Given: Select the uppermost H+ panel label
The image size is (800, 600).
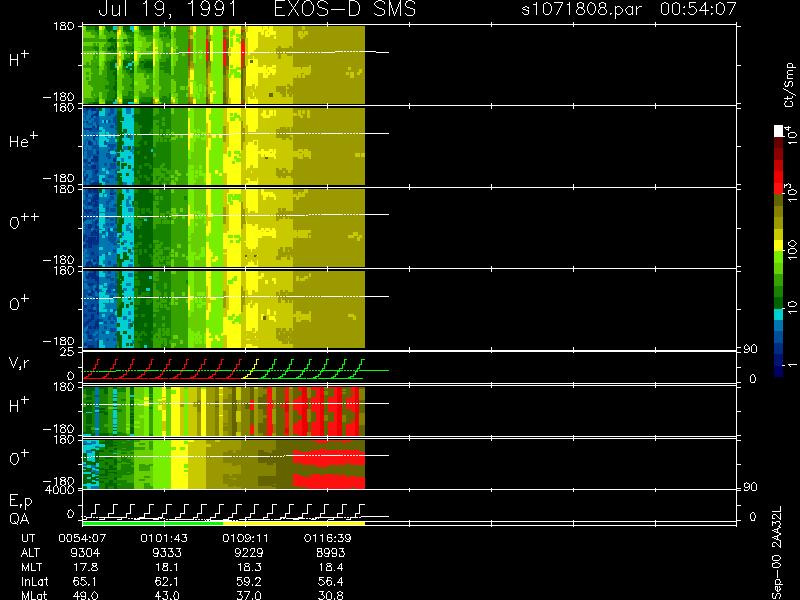Looking at the screenshot, I should (19, 59).
